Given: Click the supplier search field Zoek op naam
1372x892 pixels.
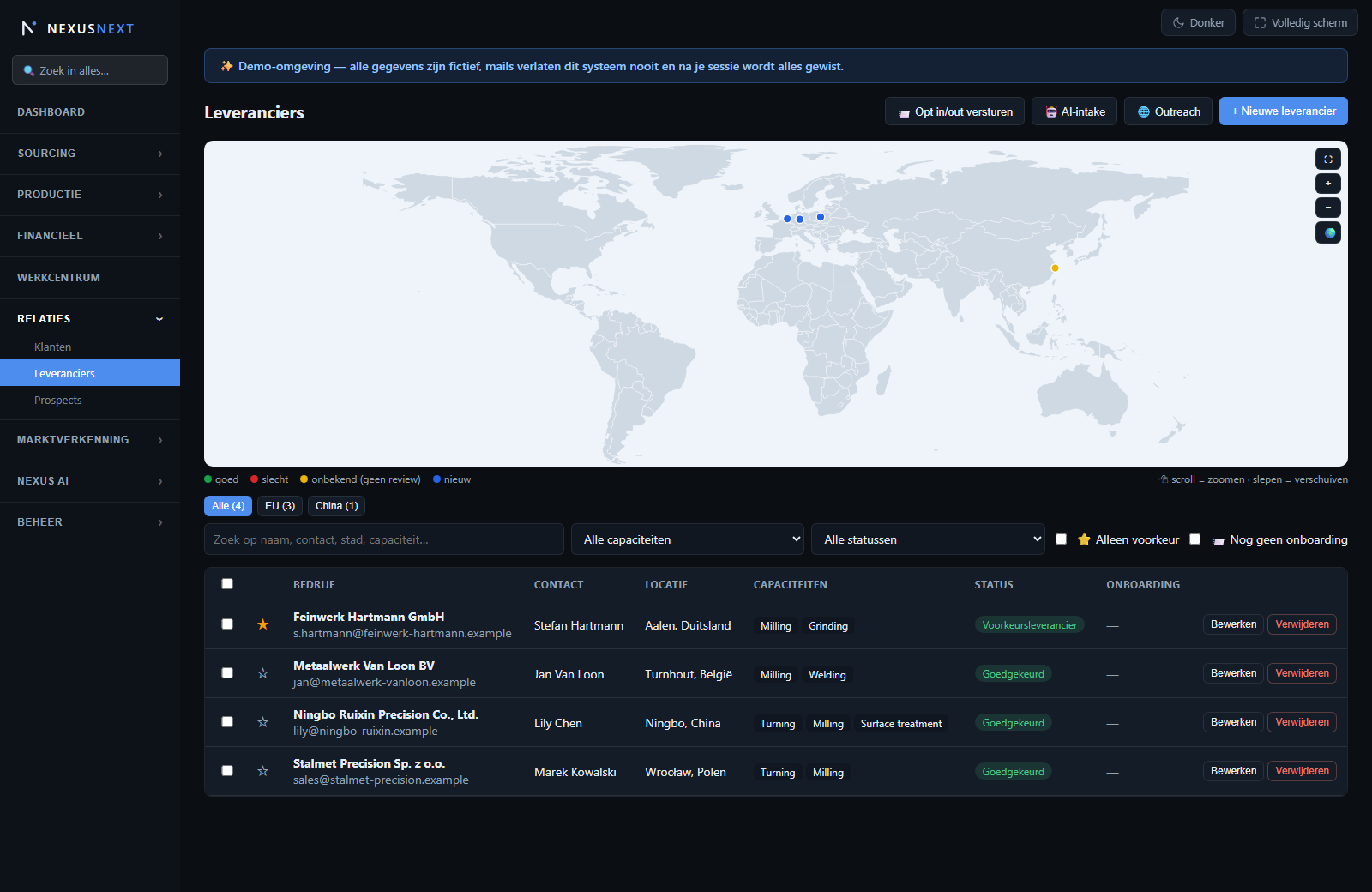Looking at the screenshot, I should click(x=384, y=539).
